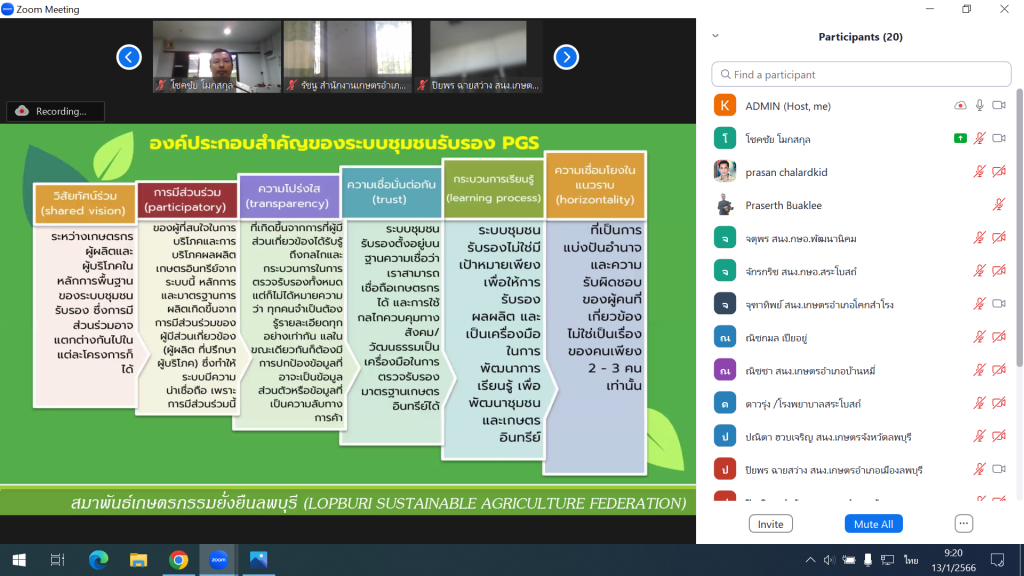Toggle ADMIN's video camera in participant list
The image size is (1024, 576).
pyautogui.click(x=998, y=106)
